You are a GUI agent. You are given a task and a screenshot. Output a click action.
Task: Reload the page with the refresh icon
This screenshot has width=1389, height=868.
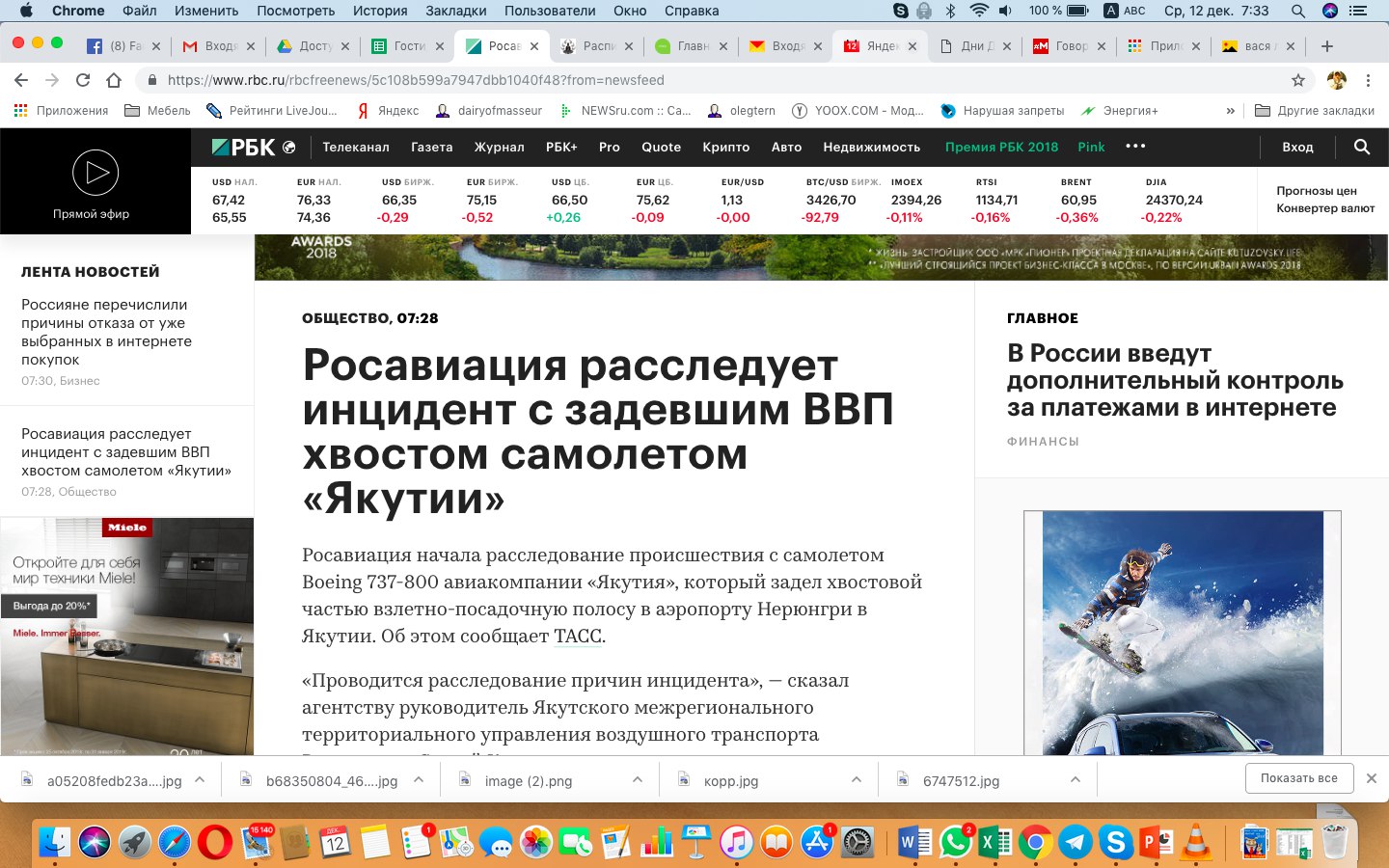tap(83, 80)
